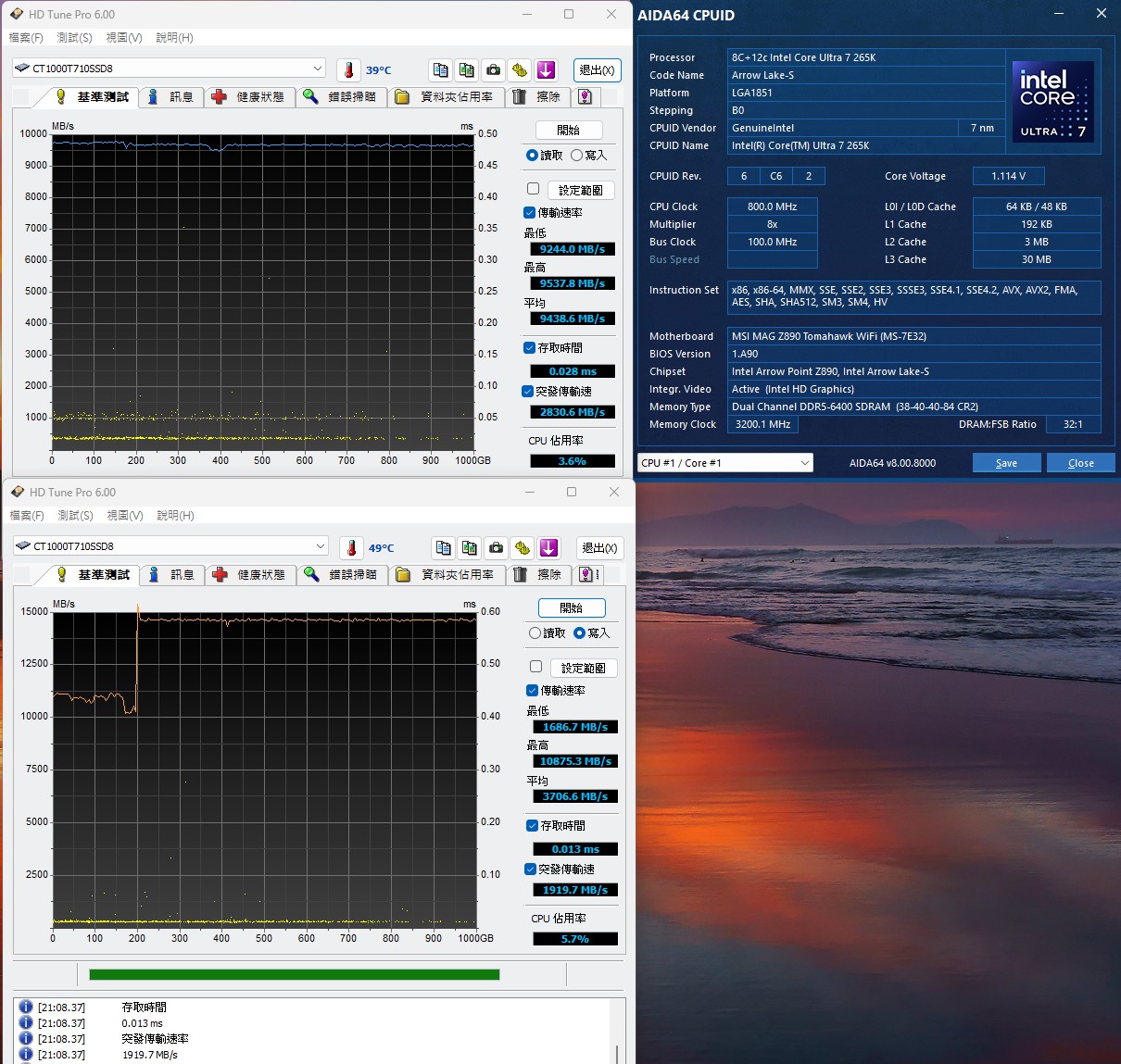Uncheck 存取時間 checkbox in the 39°C window

click(529, 348)
